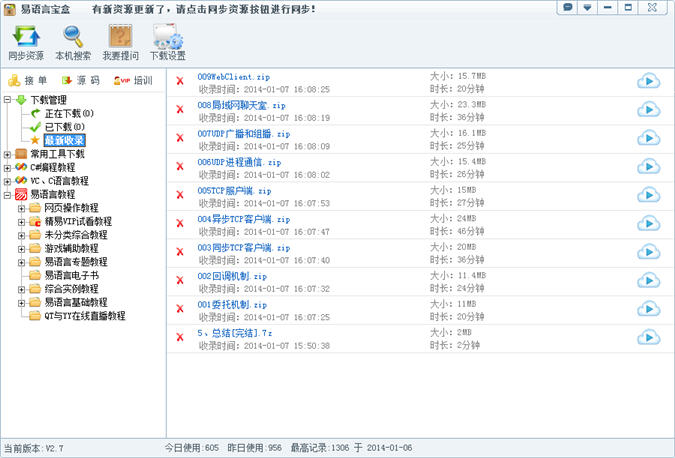Delete the 009WebClient.zip entry with red X

tap(180, 82)
